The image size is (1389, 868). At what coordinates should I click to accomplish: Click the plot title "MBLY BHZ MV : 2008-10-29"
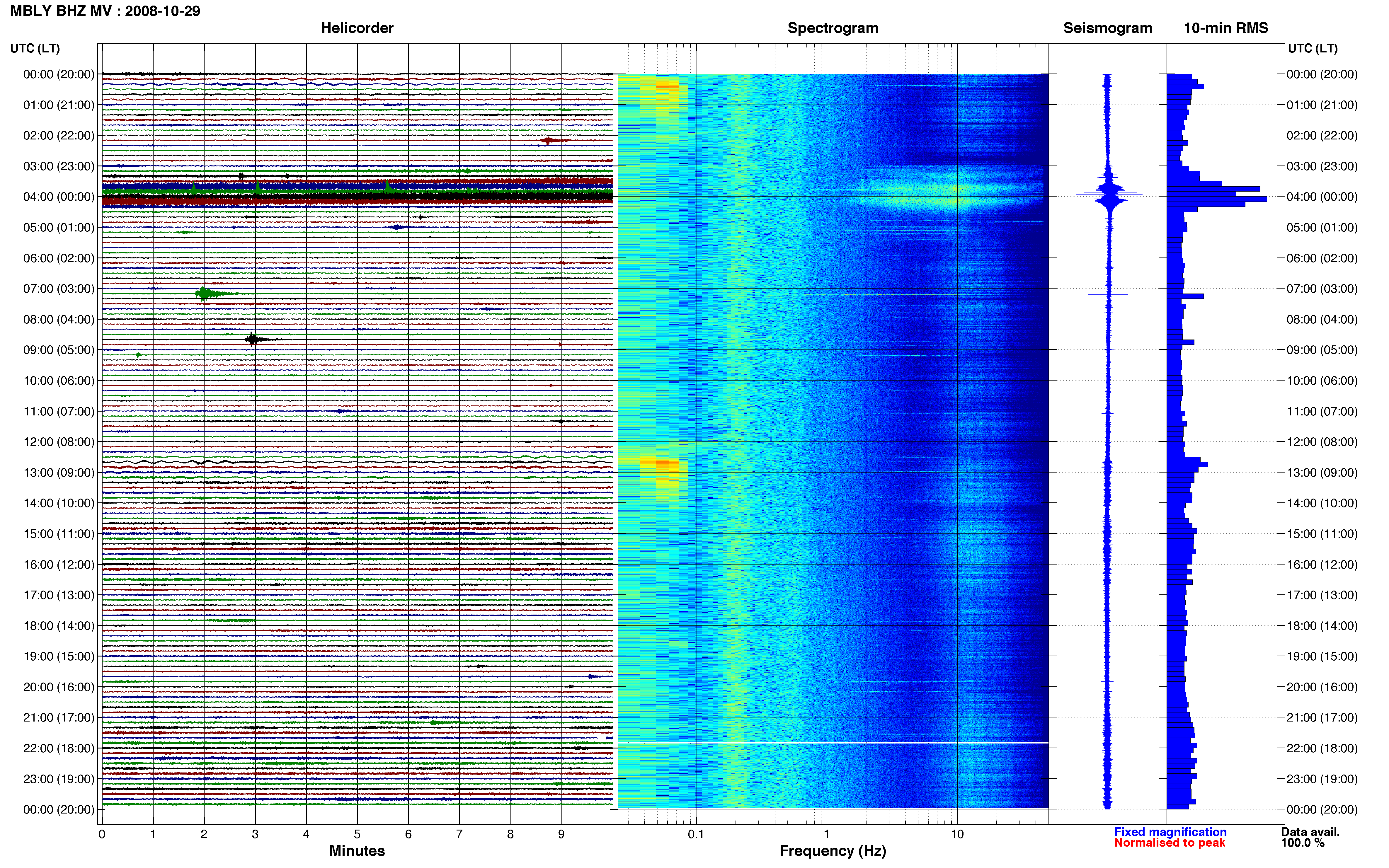(105, 11)
